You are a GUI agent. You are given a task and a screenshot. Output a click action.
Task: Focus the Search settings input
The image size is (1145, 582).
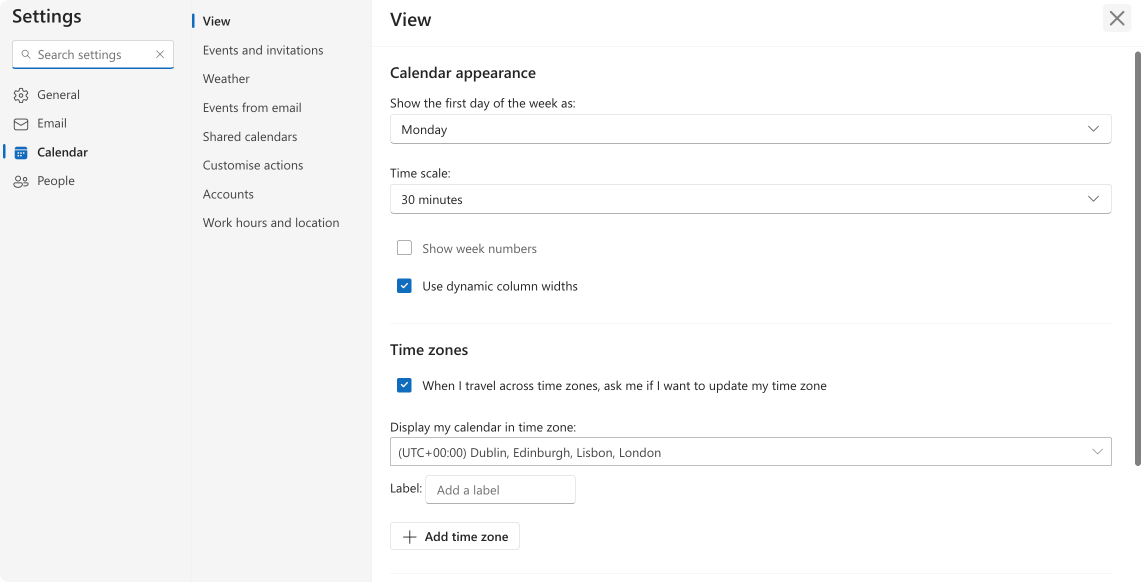(x=93, y=55)
